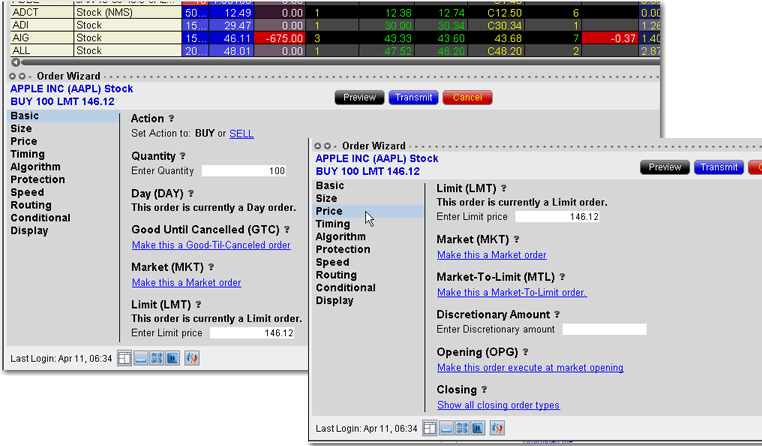
Task: Open Protection category in back window sidebar
Action: coord(37,179)
